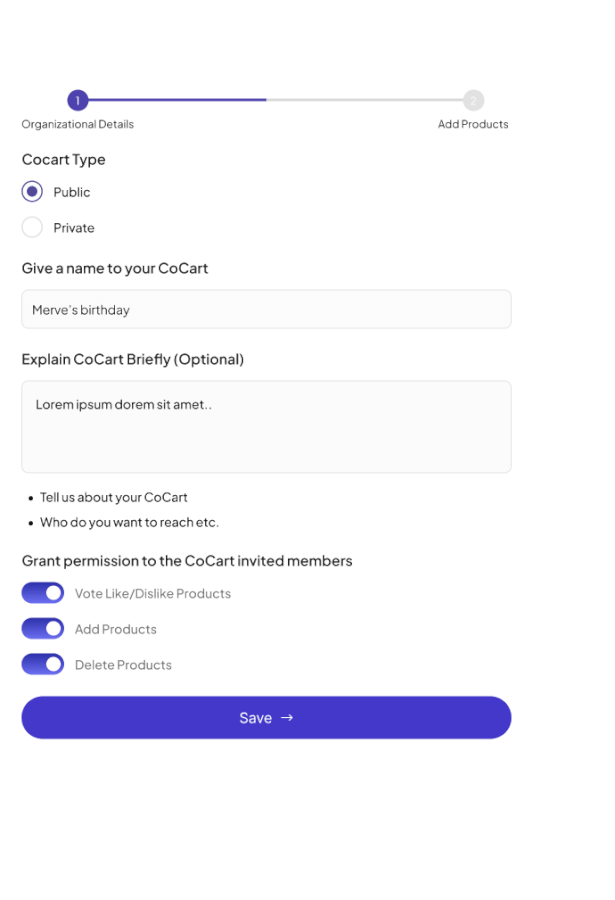This screenshot has width=615, height=900.
Task: Go to the Organizational Details step label
Action: pyautogui.click(x=77, y=124)
